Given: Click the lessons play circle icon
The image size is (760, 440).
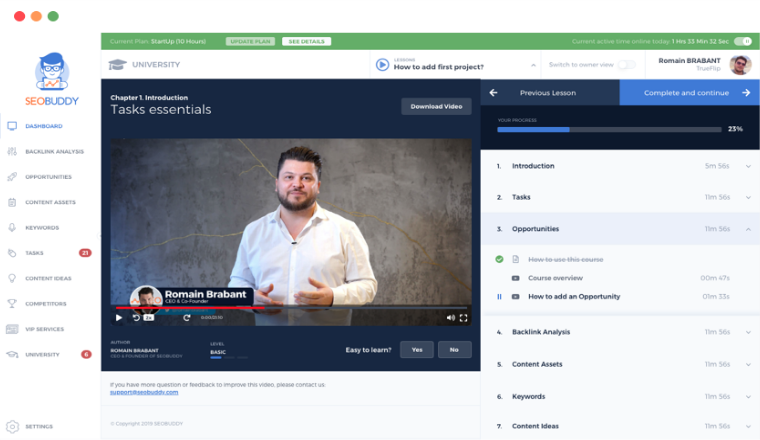Looking at the screenshot, I should (382, 64).
